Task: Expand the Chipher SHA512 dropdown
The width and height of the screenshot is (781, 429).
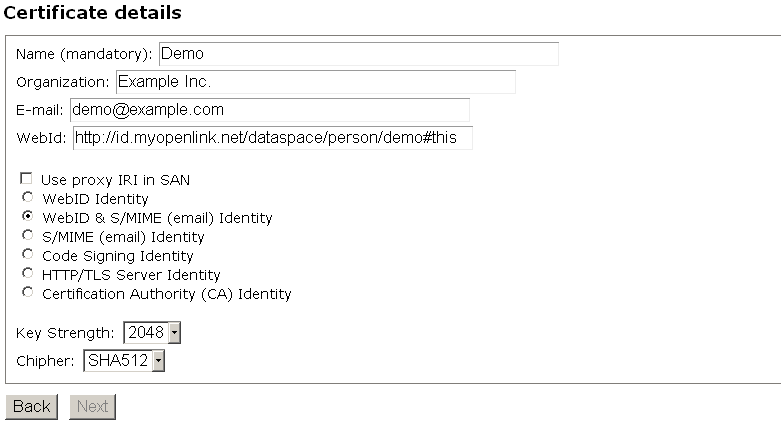Action: (124, 360)
